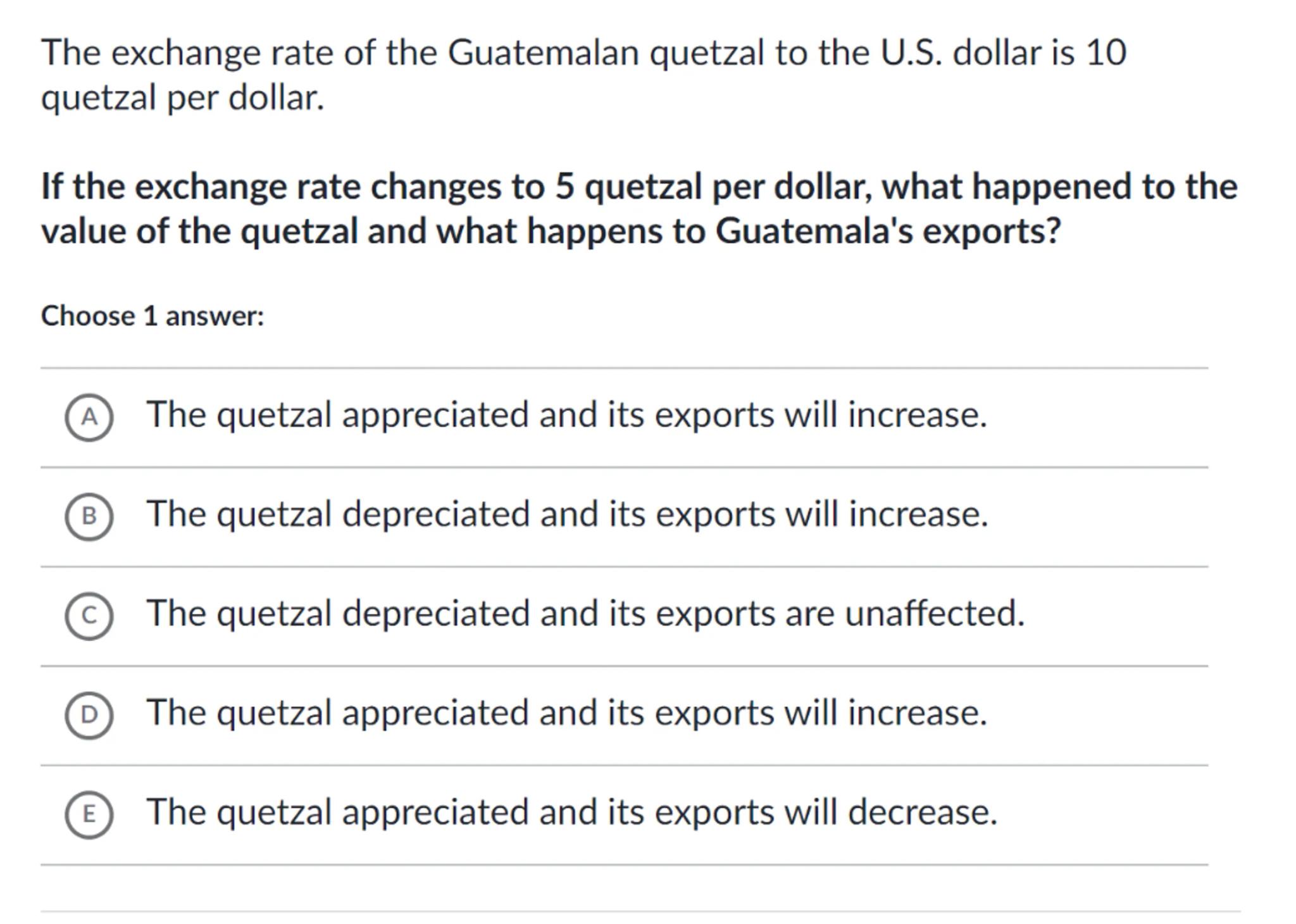Click option D's answer sentence text
The height and width of the screenshot is (924, 1296).
coord(566,713)
